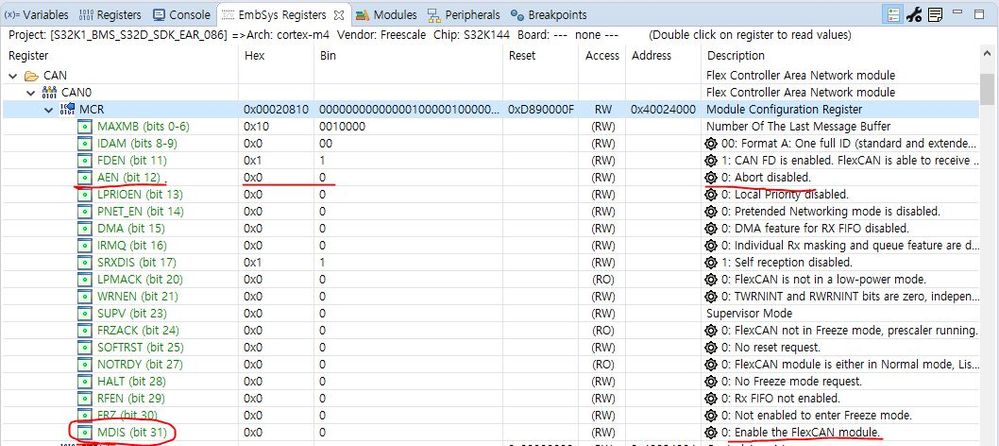Select the HALT bit 28 field
This screenshot has width=999, height=446.
coord(131,381)
